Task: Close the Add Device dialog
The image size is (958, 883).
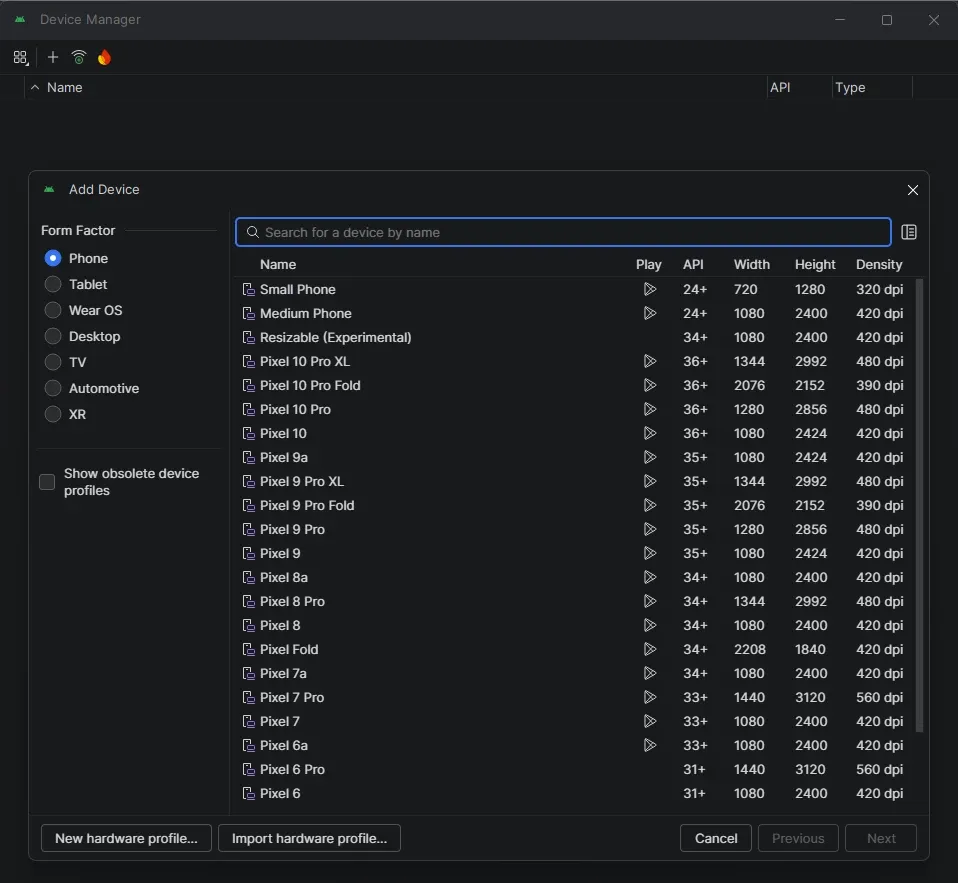Action: [913, 190]
